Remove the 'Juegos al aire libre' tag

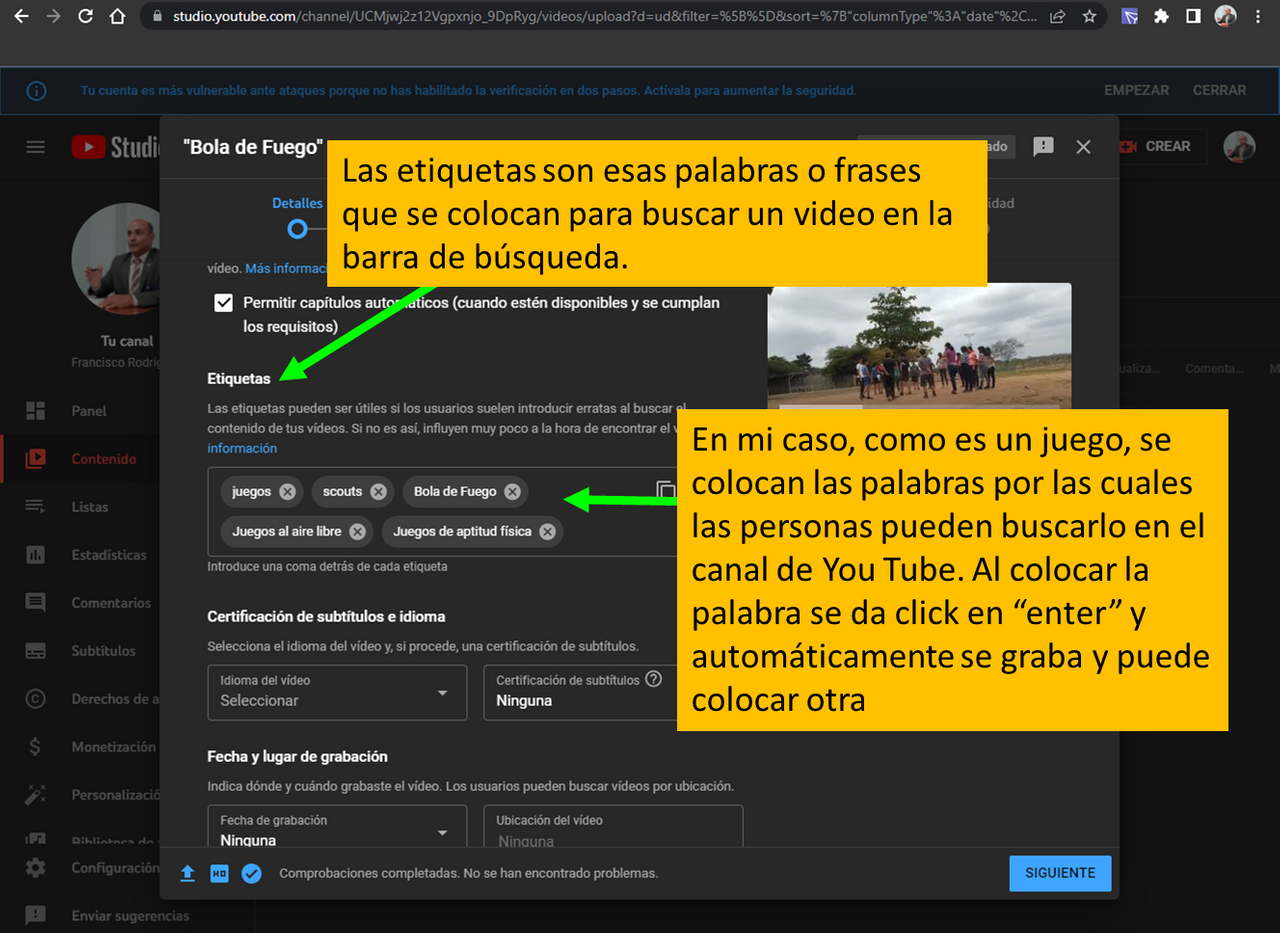pyautogui.click(x=357, y=531)
